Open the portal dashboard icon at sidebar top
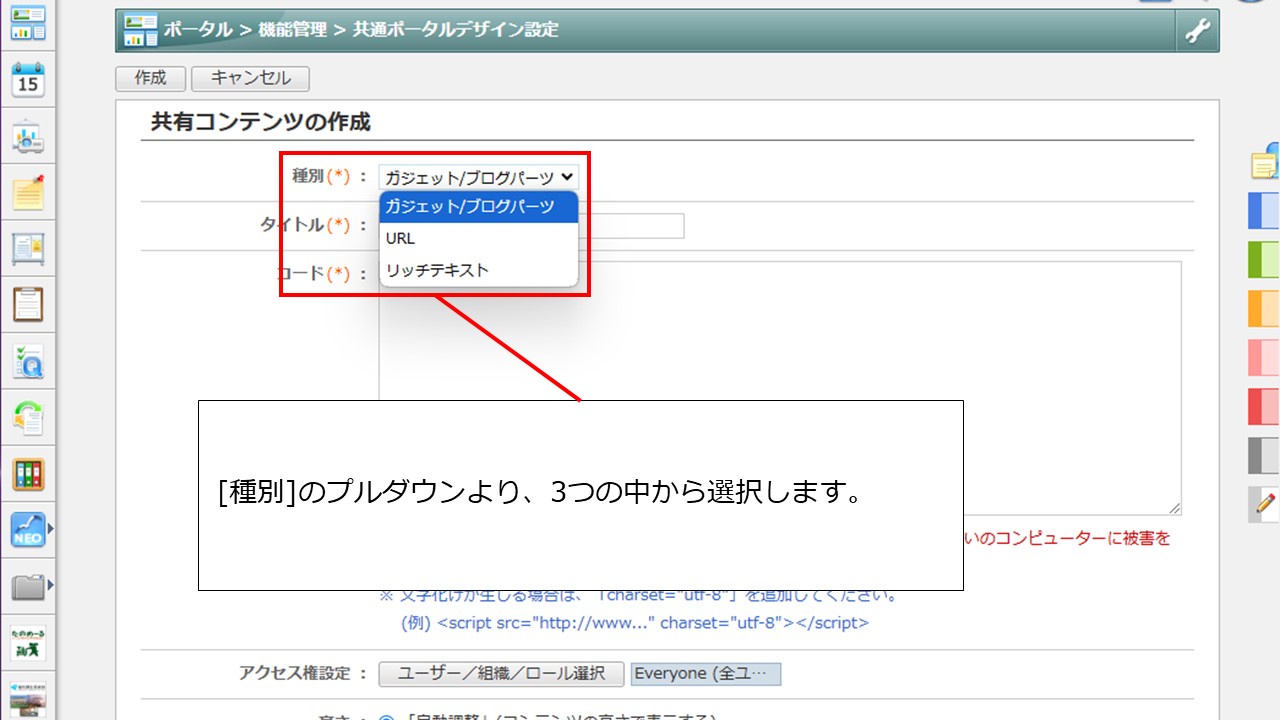Image resolution: width=1280 pixels, height=720 pixels. pyautogui.click(x=28, y=23)
